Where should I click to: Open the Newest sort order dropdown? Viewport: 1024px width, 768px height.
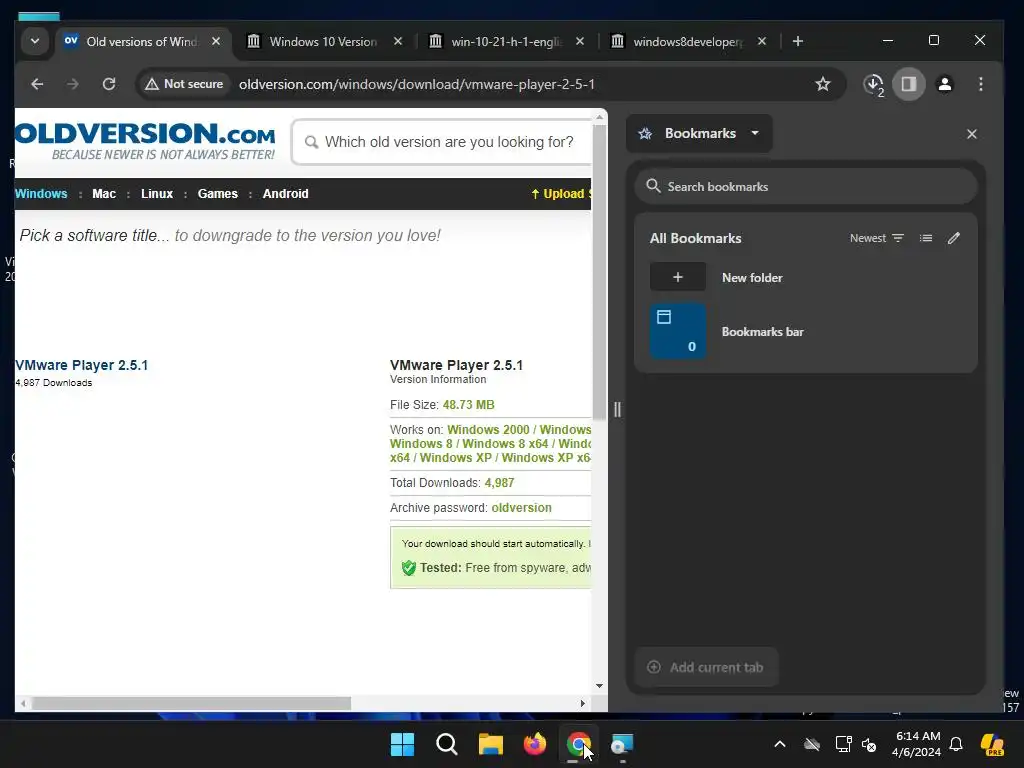(x=876, y=238)
